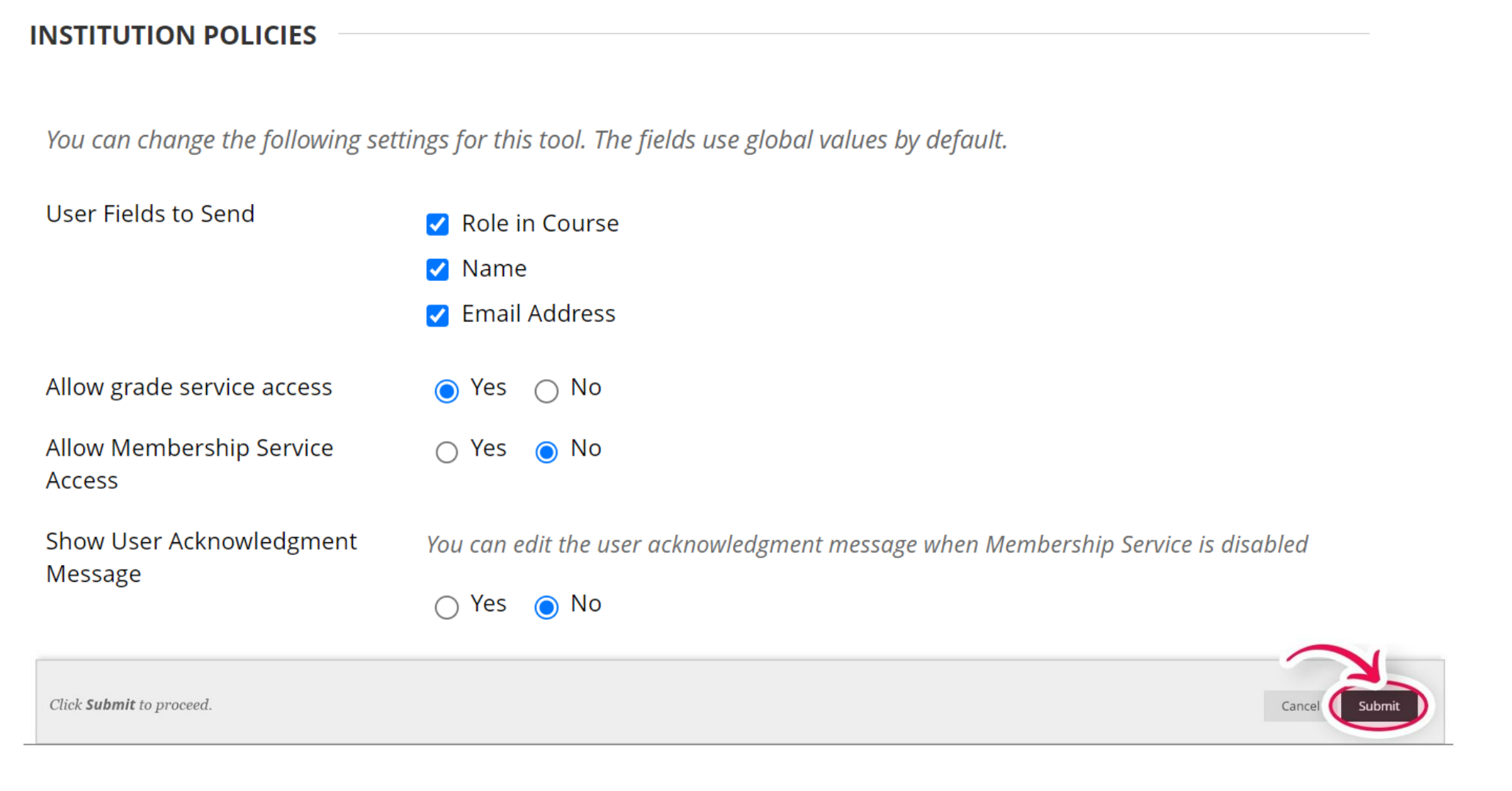Click the 'Role in Course' label text
Viewport: 1512px width, 791px height.
click(x=540, y=223)
